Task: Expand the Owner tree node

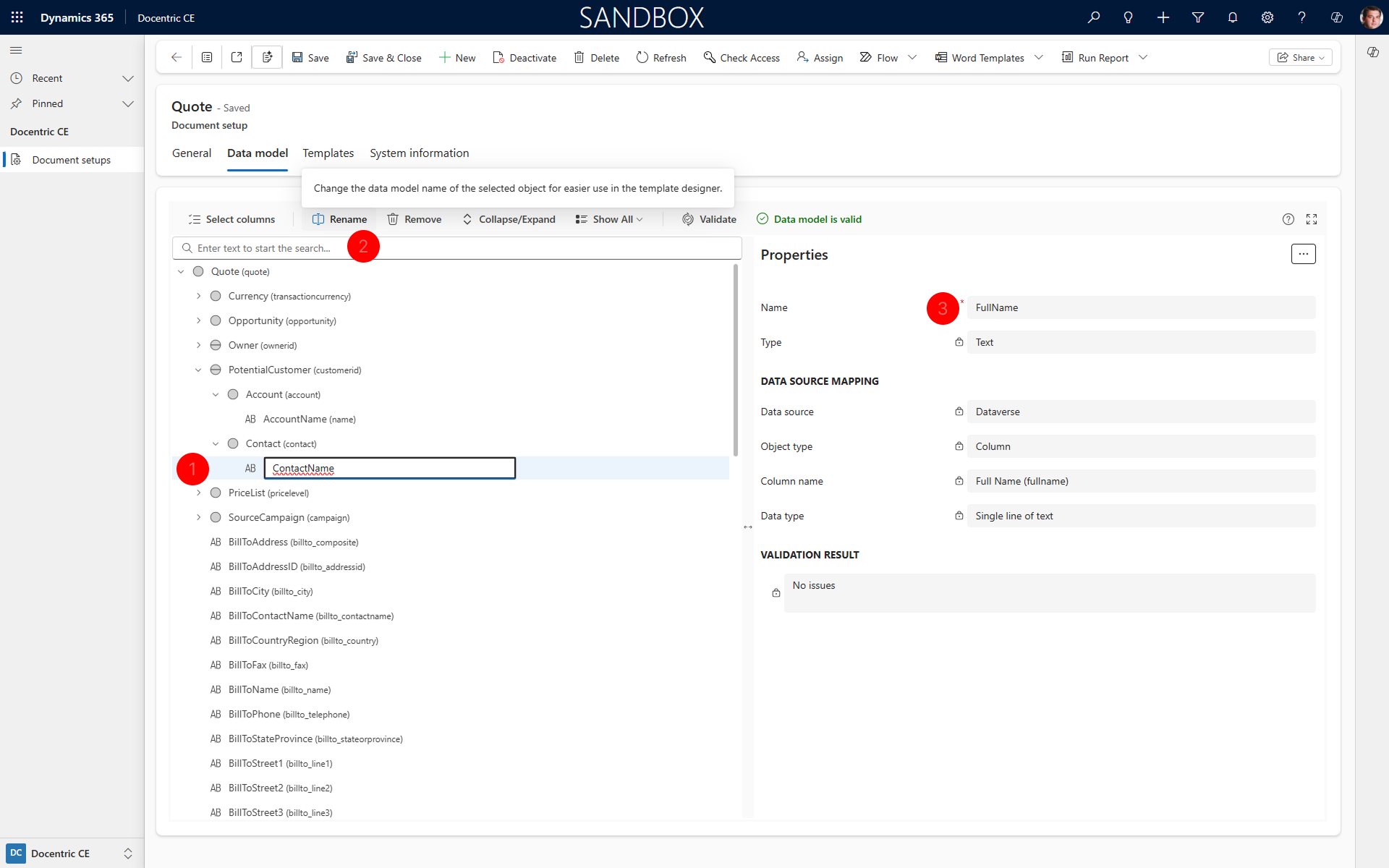Action: pyautogui.click(x=198, y=346)
